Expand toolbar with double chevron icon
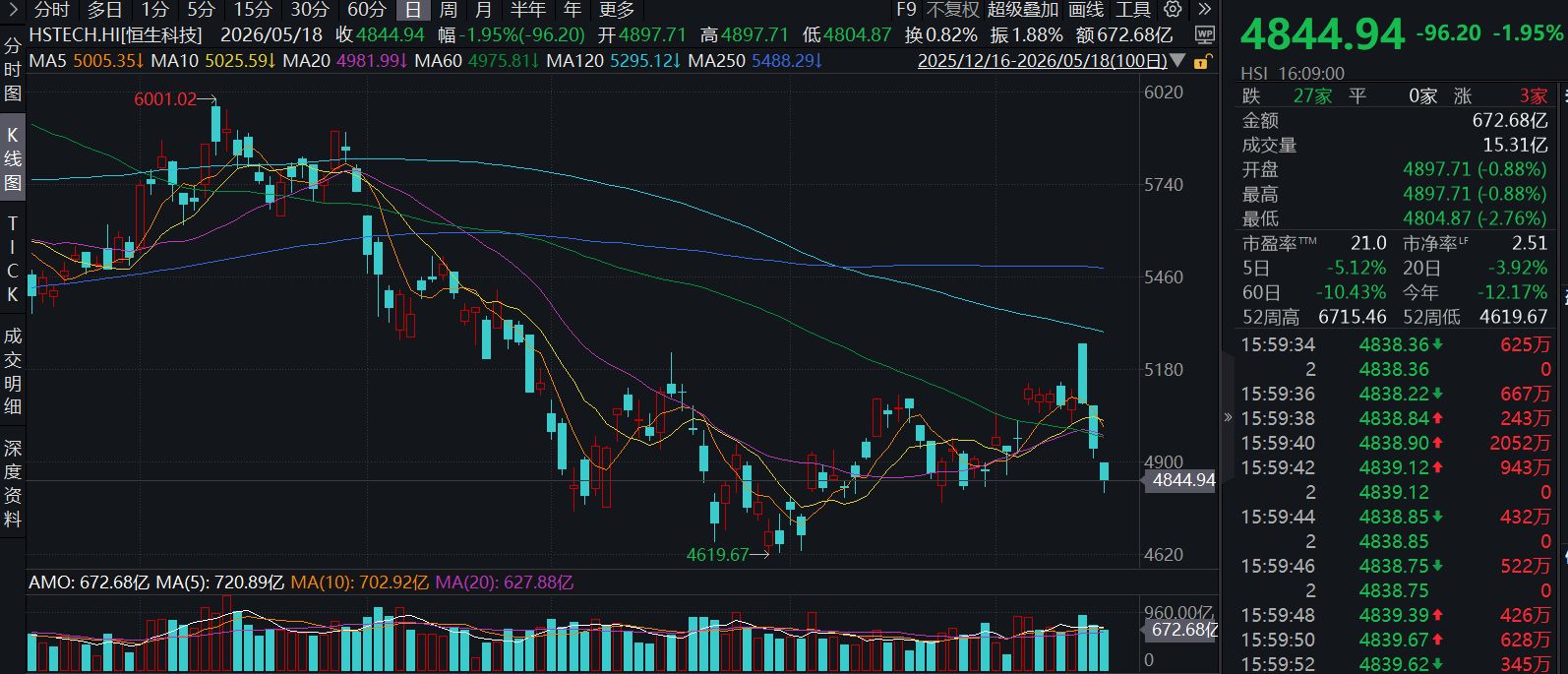Screen dimensions: 1568x674 coord(1203,10)
